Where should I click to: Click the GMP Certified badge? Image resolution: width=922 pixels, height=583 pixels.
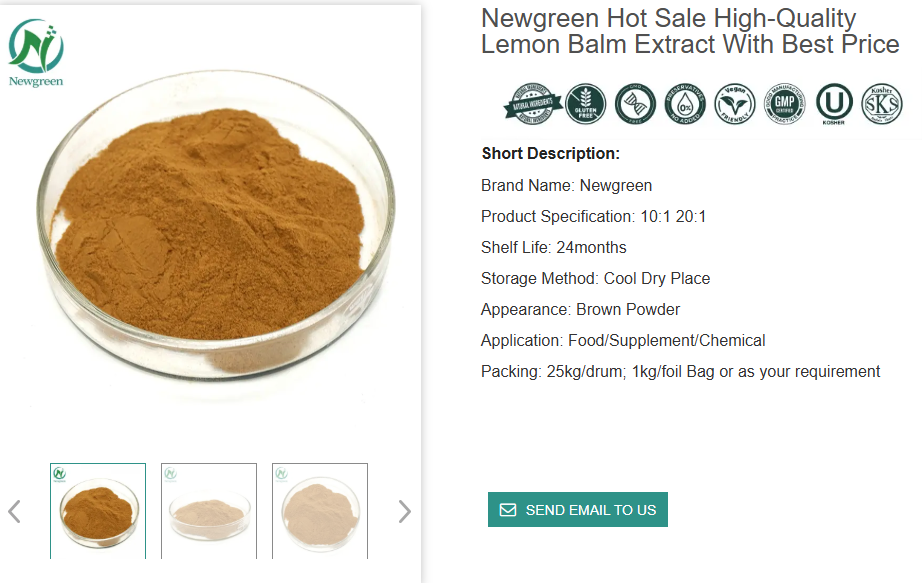coord(784,104)
